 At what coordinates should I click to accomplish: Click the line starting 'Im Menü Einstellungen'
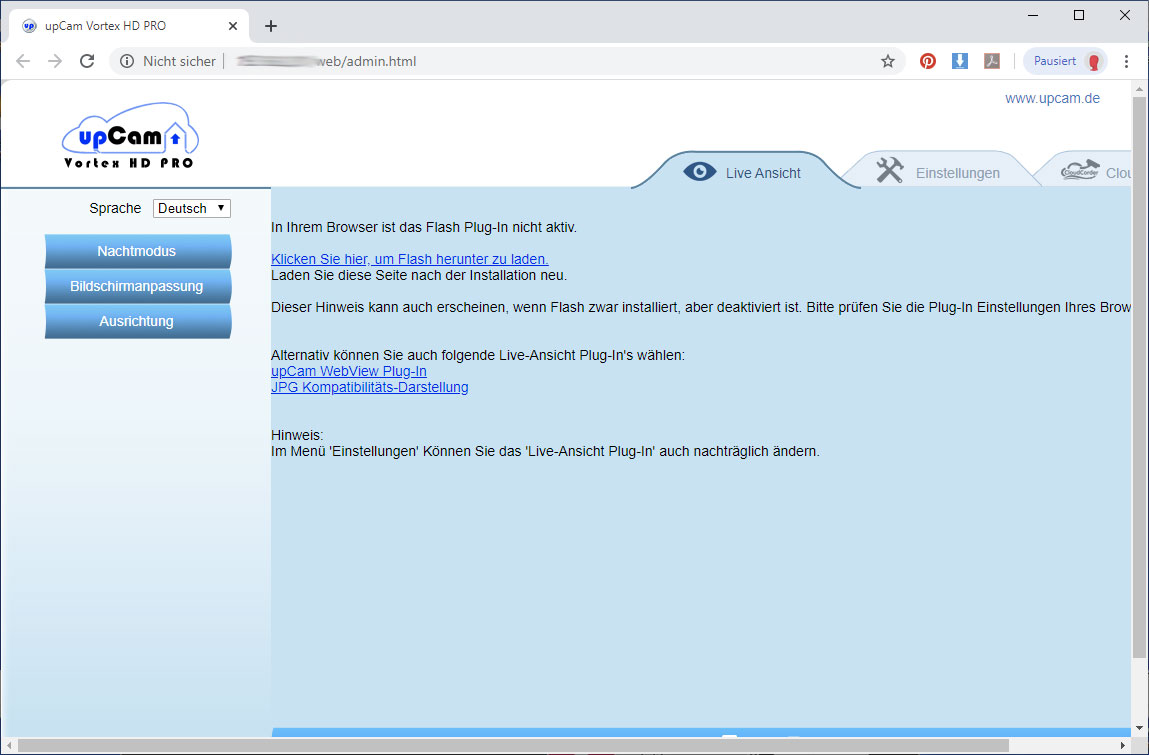(x=545, y=452)
